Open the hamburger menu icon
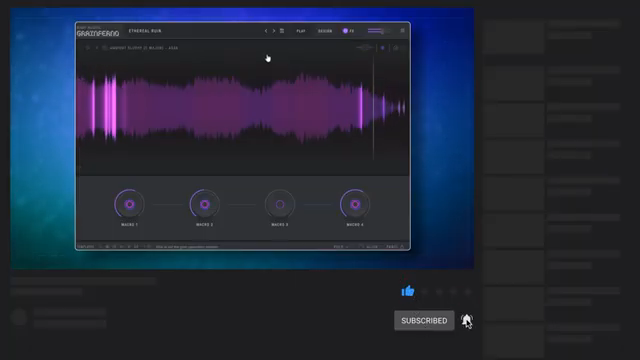This screenshot has width=640, height=360. tap(402, 31)
